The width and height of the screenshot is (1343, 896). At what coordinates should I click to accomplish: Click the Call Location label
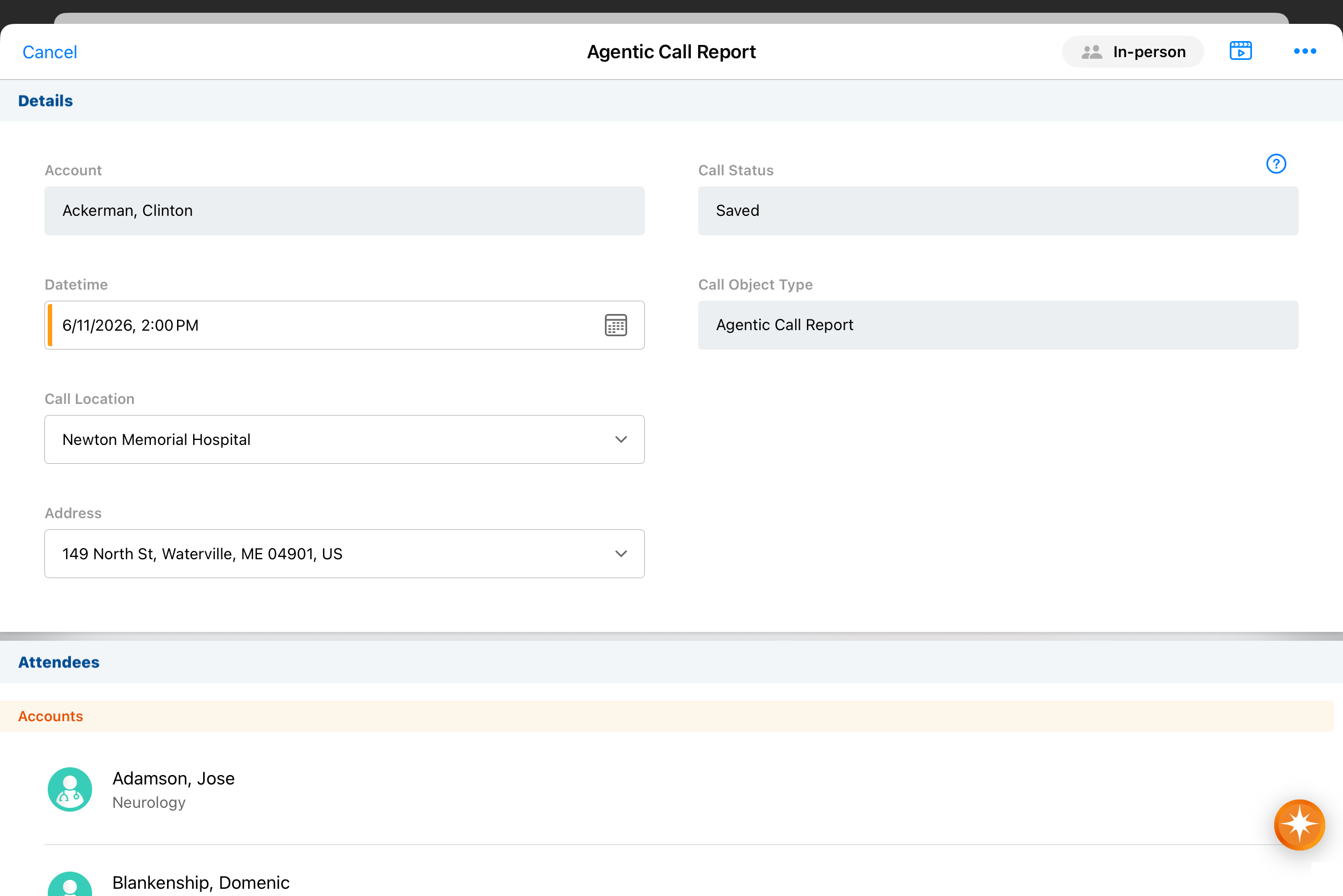(90, 399)
